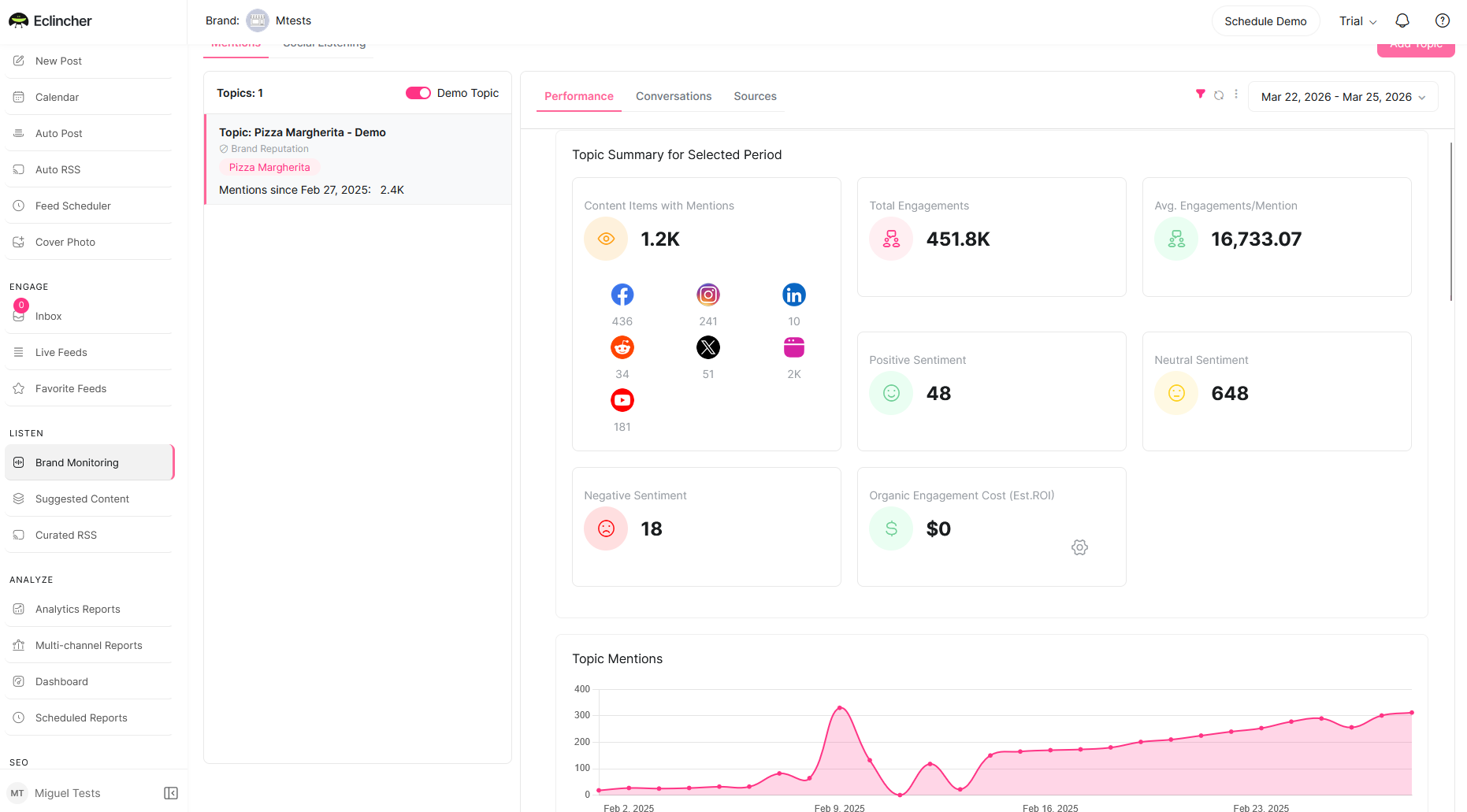Open the three-dot menu next to refresh
The image size is (1467, 812).
pyautogui.click(x=1235, y=94)
